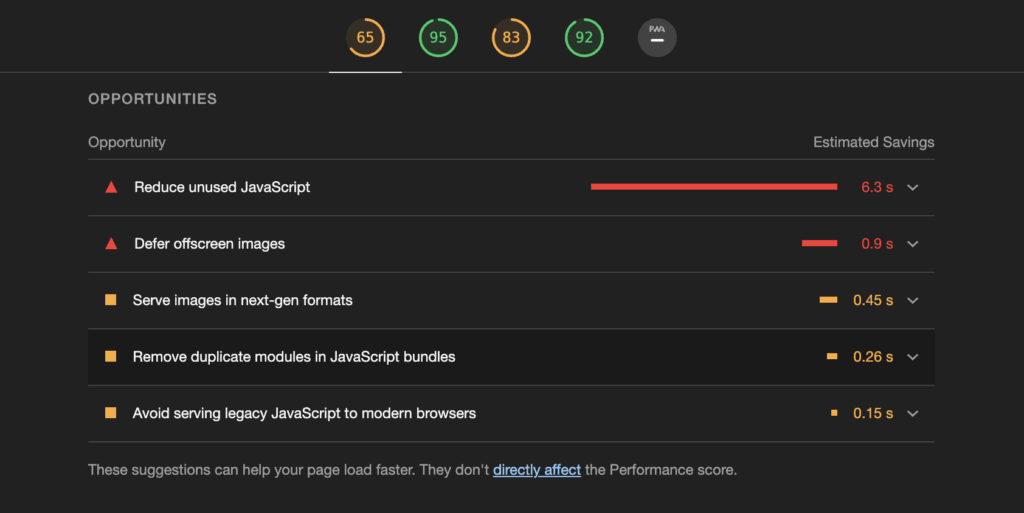The image size is (1024, 513).
Task: Expand the next-gen formats audit chevron
Action: (x=913, y=300)
